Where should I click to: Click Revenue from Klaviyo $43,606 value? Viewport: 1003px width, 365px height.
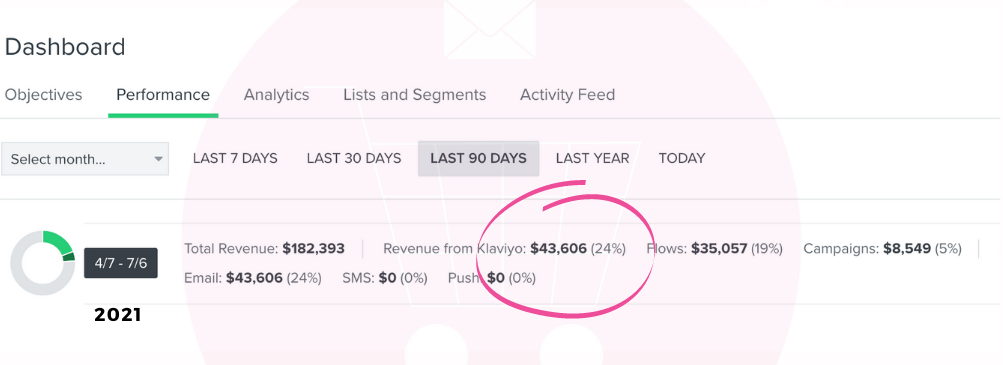558,249
